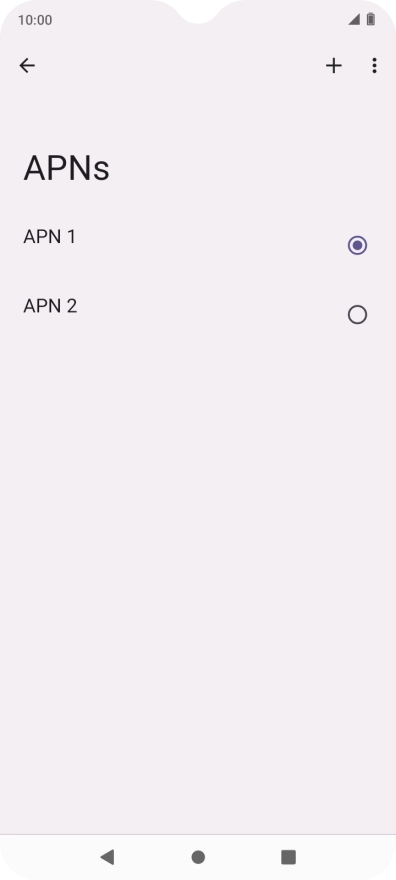Tap the APNs page title
This screenshot has height=880, width=396.
[x=66, y=168]
